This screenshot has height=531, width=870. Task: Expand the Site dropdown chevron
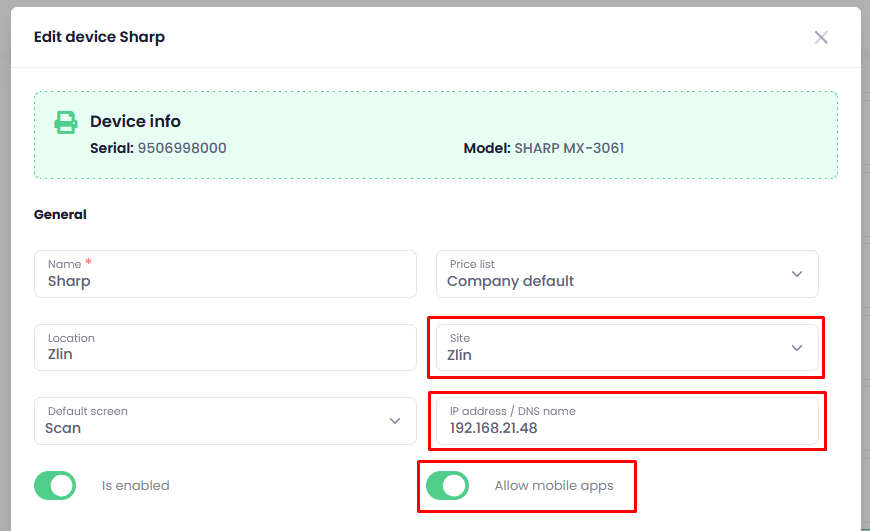(x=797, y=348)
